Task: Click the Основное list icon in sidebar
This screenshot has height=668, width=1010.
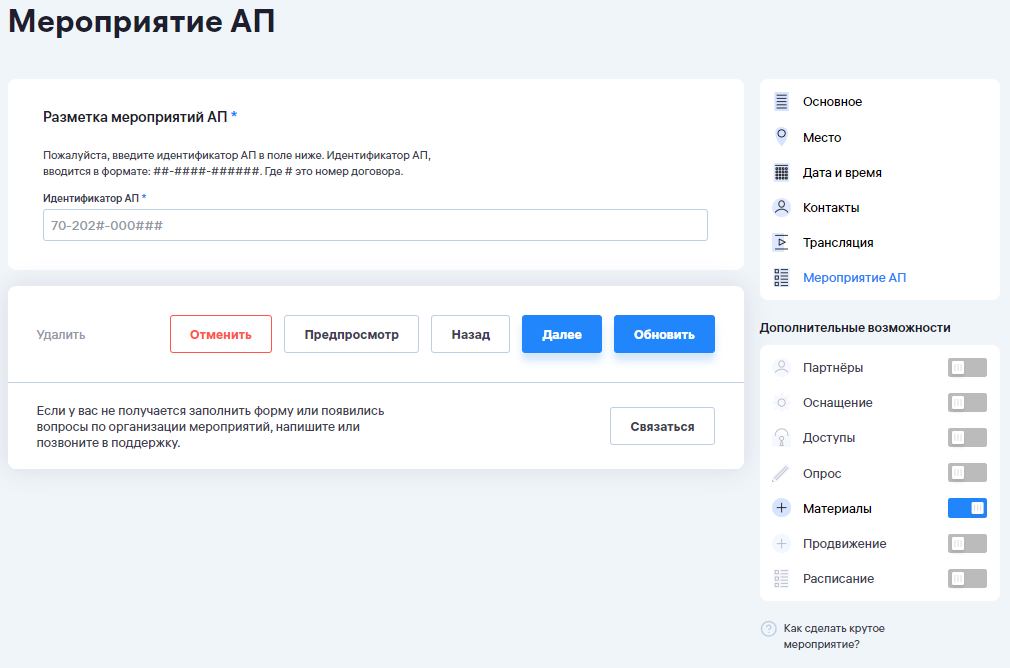Action: click(x=781, y=102)
